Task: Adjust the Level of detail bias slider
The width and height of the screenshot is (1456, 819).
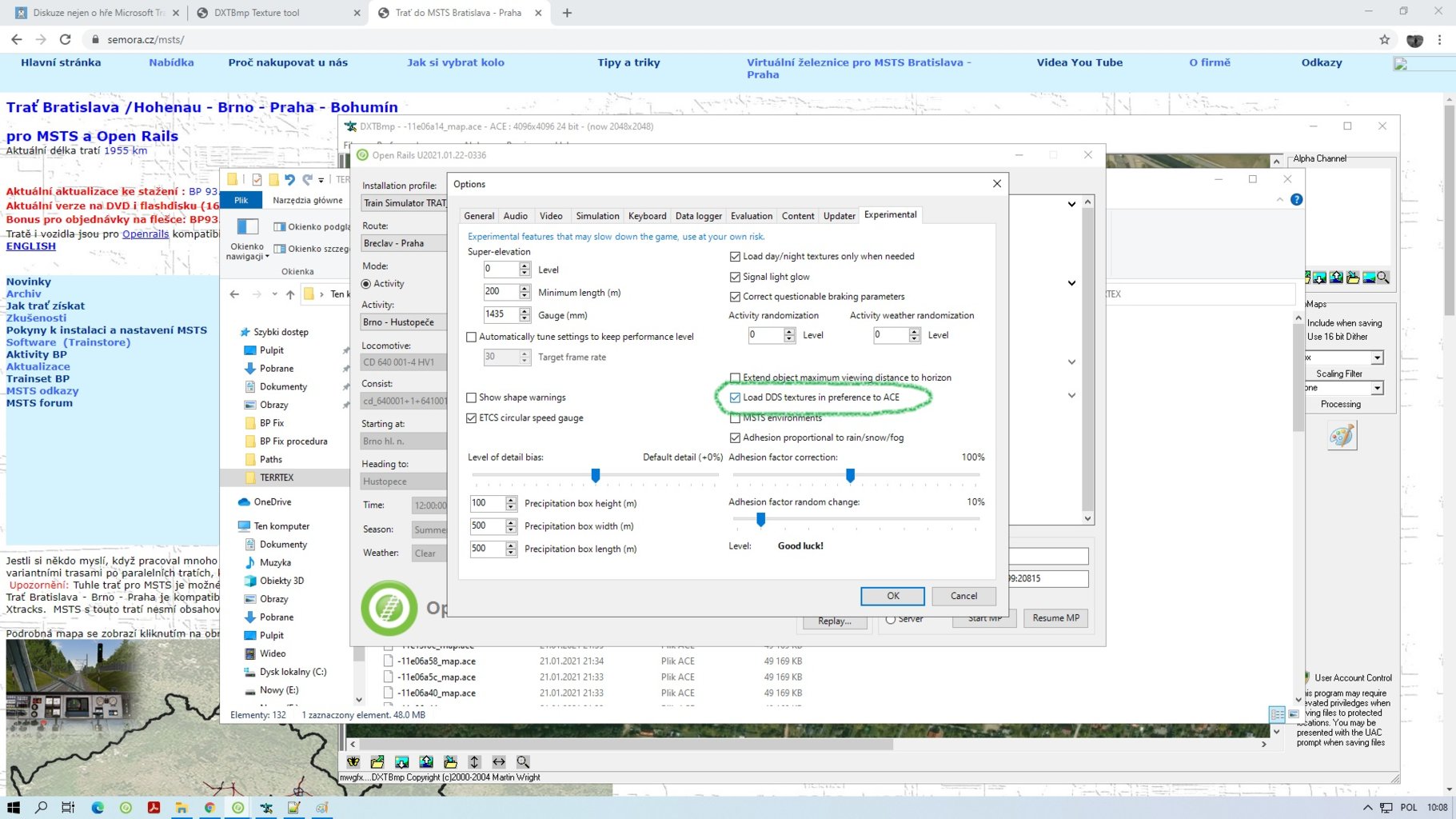Action: (595, 476)
